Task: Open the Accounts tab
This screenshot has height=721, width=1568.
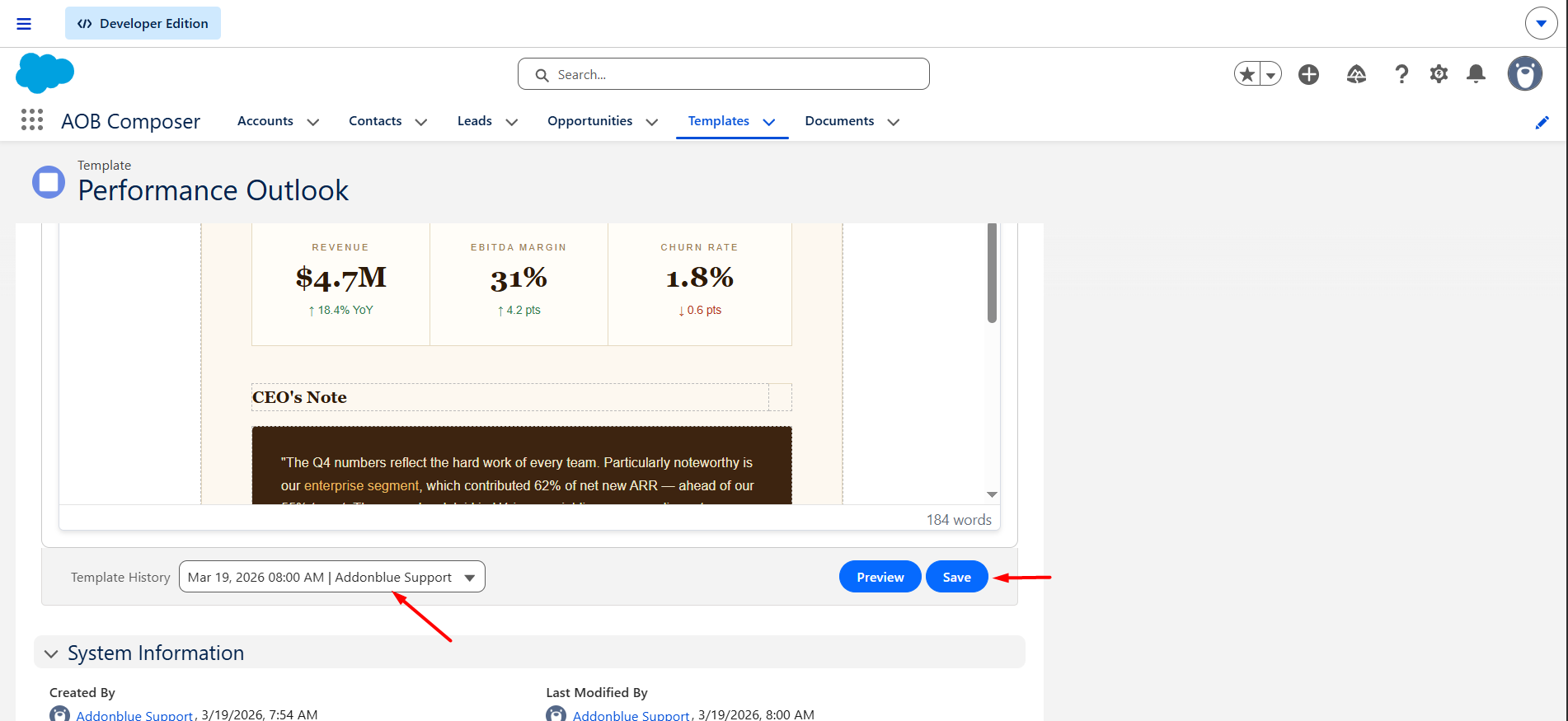Action: [265, 120]
